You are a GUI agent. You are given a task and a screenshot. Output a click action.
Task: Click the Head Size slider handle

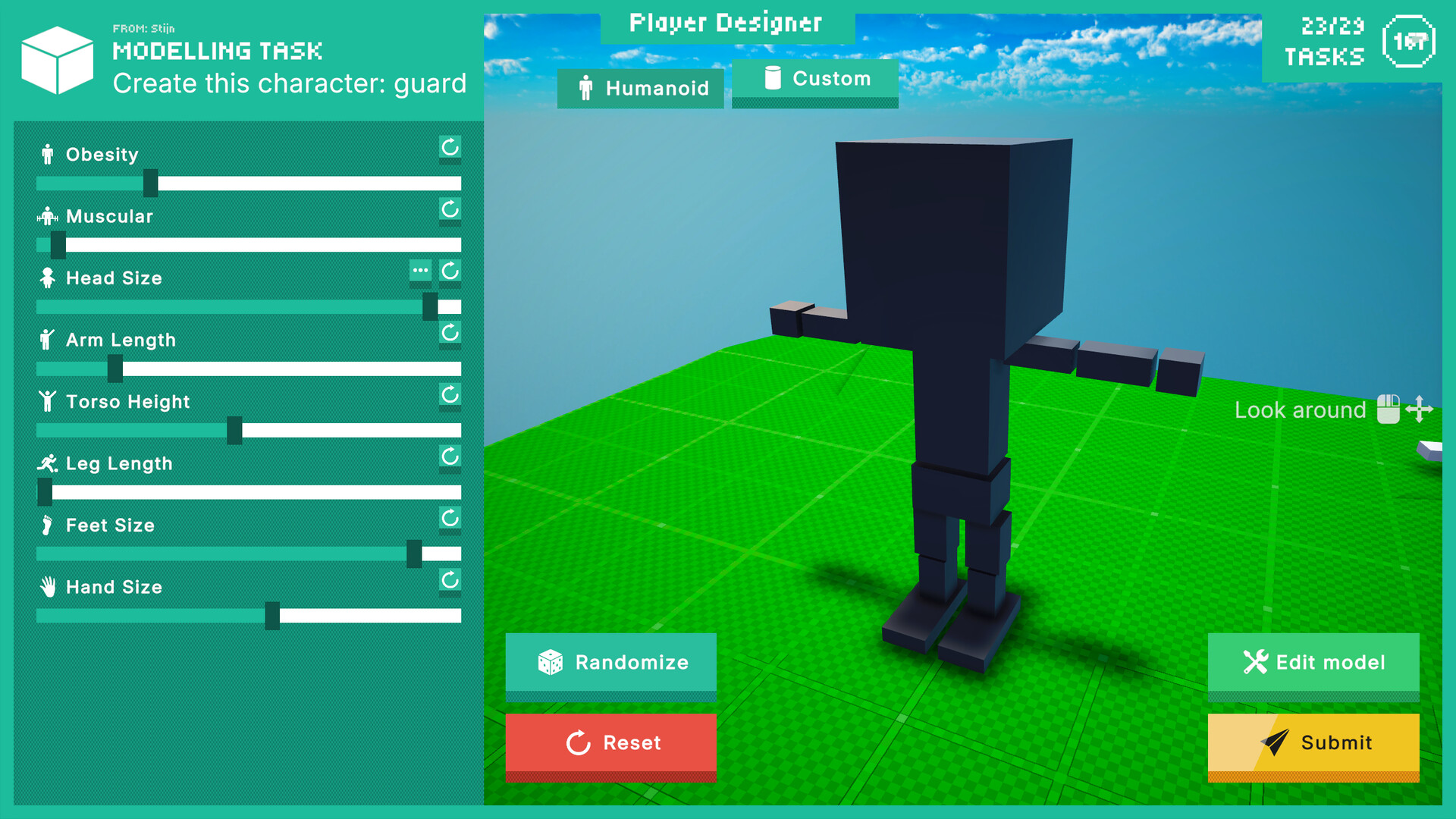(x=430, y=307)
